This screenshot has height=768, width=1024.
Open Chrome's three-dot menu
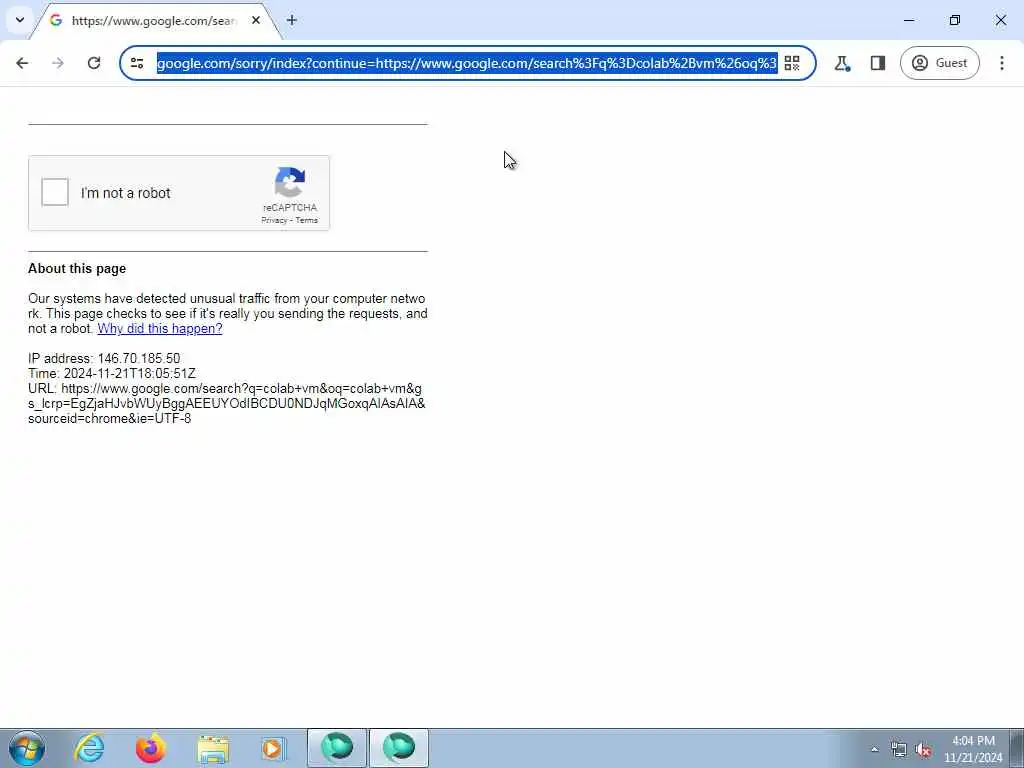point(1002,63)
